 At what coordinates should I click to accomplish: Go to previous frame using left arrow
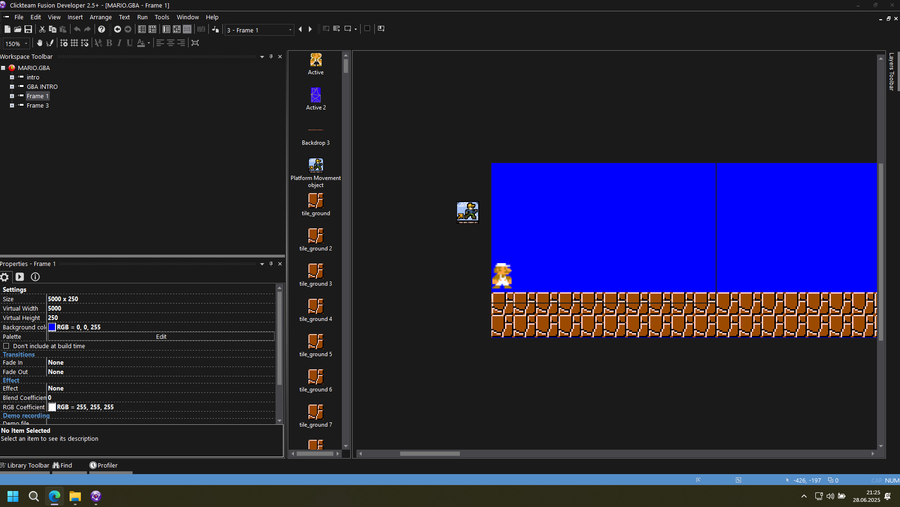300,29
